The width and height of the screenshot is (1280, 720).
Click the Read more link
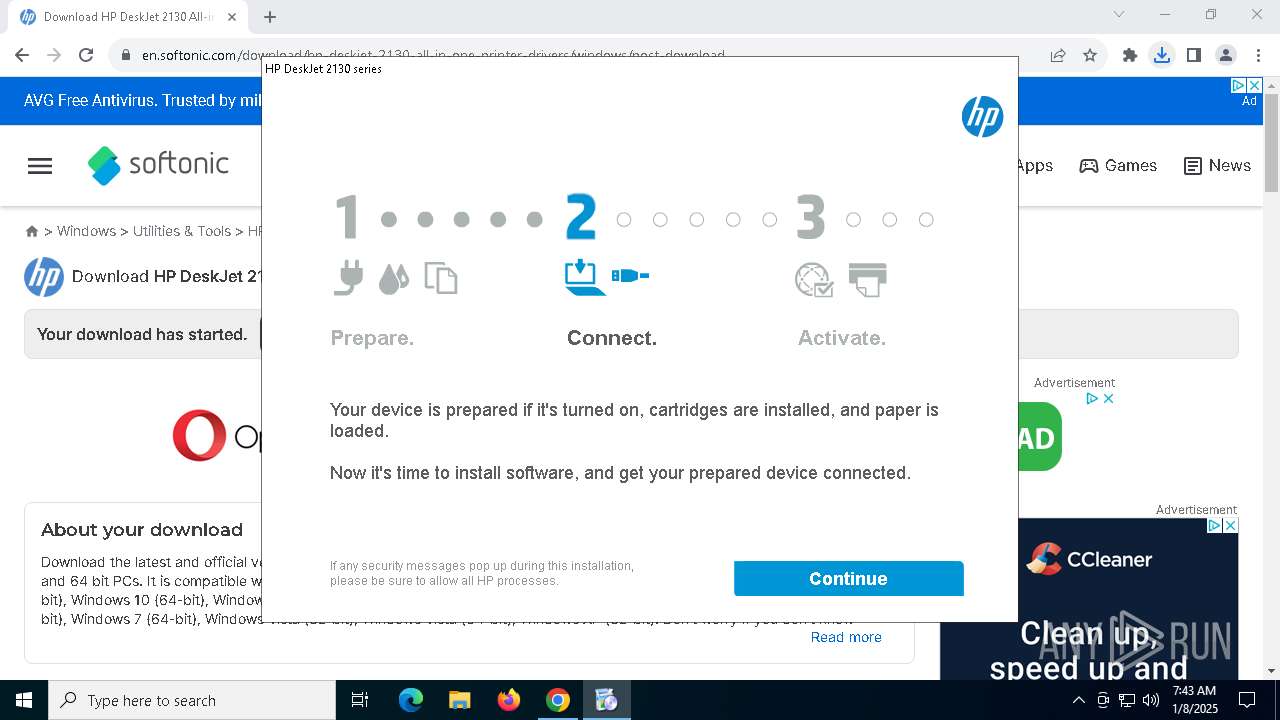(x=846, y=637)
